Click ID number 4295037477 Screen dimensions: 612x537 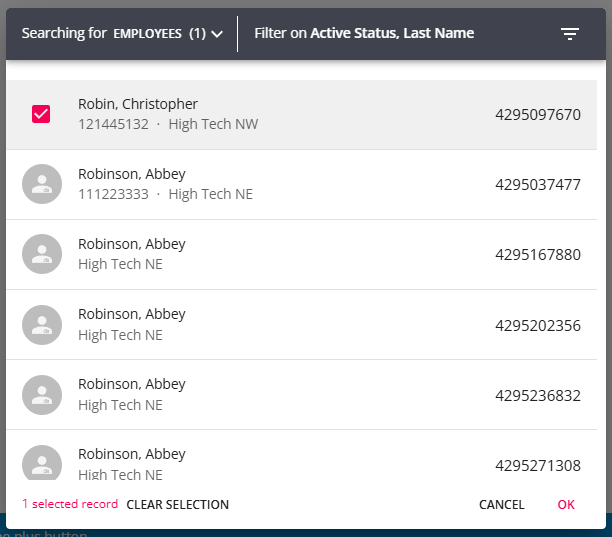538,185
